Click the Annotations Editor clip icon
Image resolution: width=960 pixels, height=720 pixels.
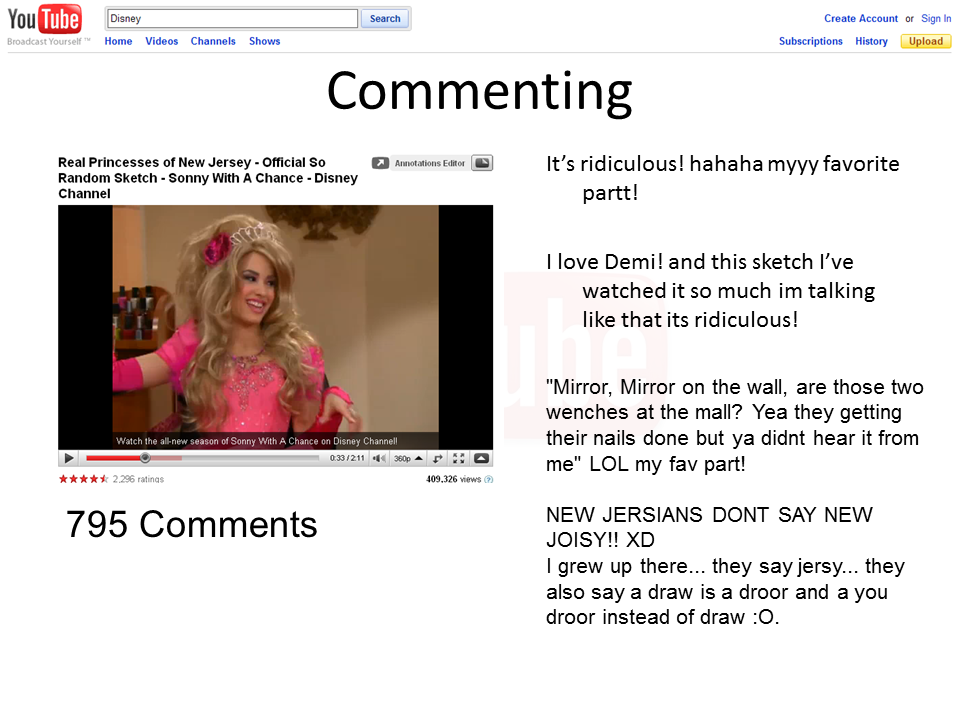click(483, 163)
